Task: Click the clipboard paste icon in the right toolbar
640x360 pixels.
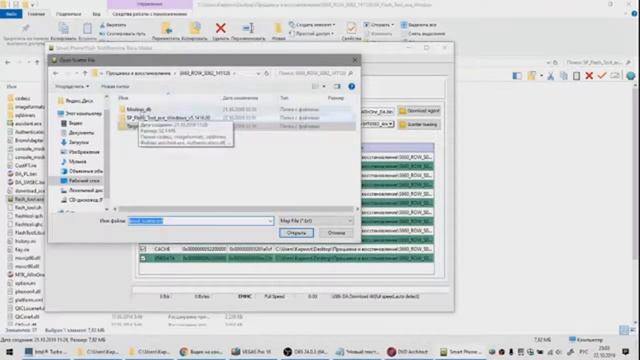Action: [x=576, y=76]
